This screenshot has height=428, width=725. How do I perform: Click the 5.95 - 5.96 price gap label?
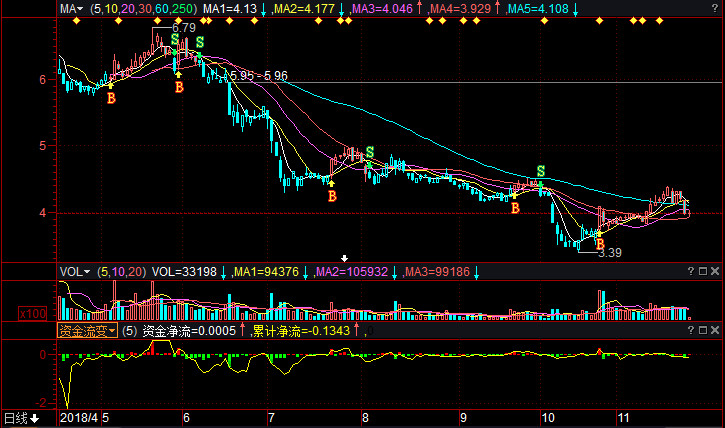tap(258, 75)
